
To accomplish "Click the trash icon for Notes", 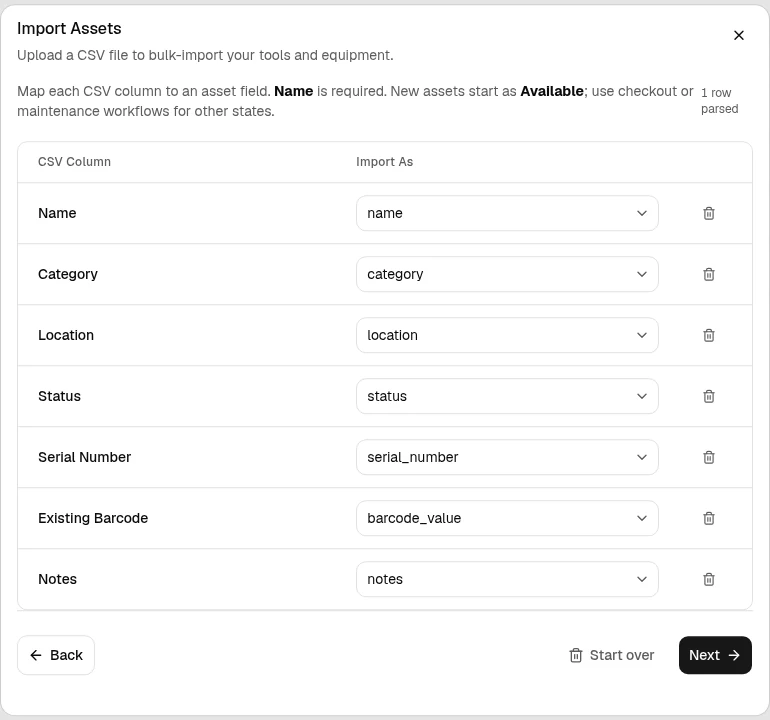I will 709,579.
